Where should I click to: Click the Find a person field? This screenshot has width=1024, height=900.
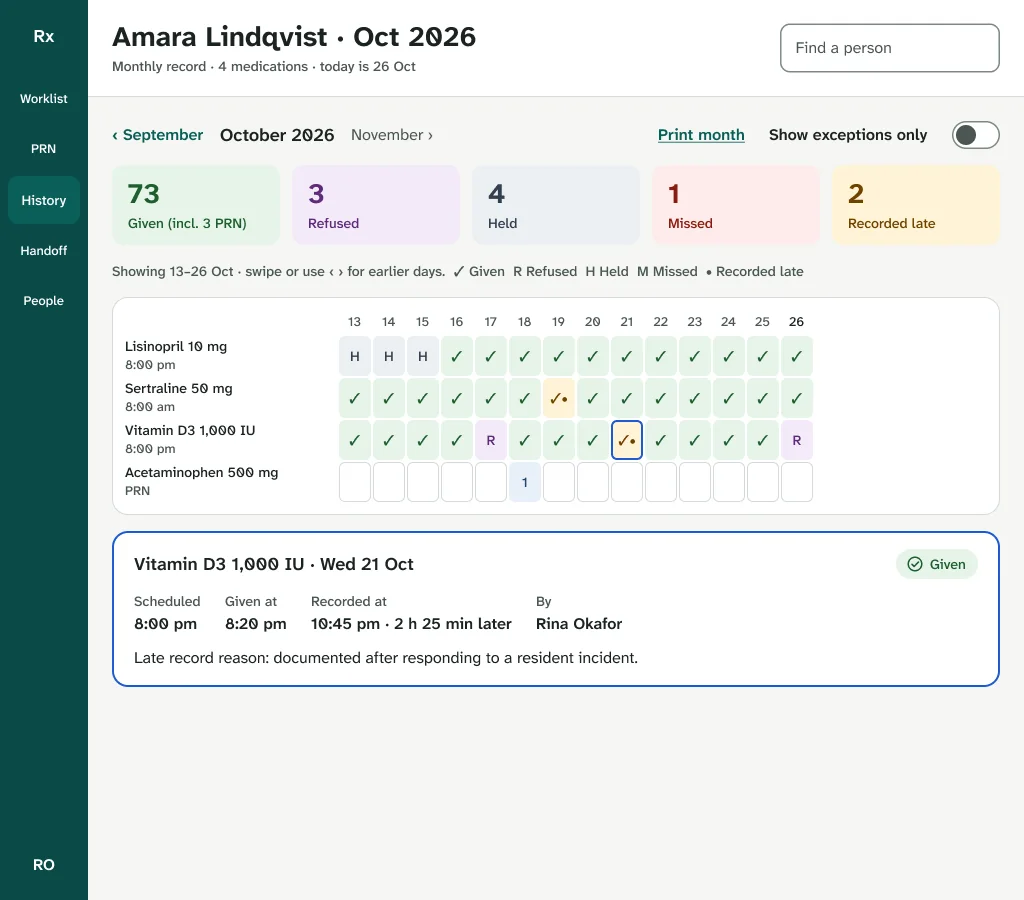(889, 48)
